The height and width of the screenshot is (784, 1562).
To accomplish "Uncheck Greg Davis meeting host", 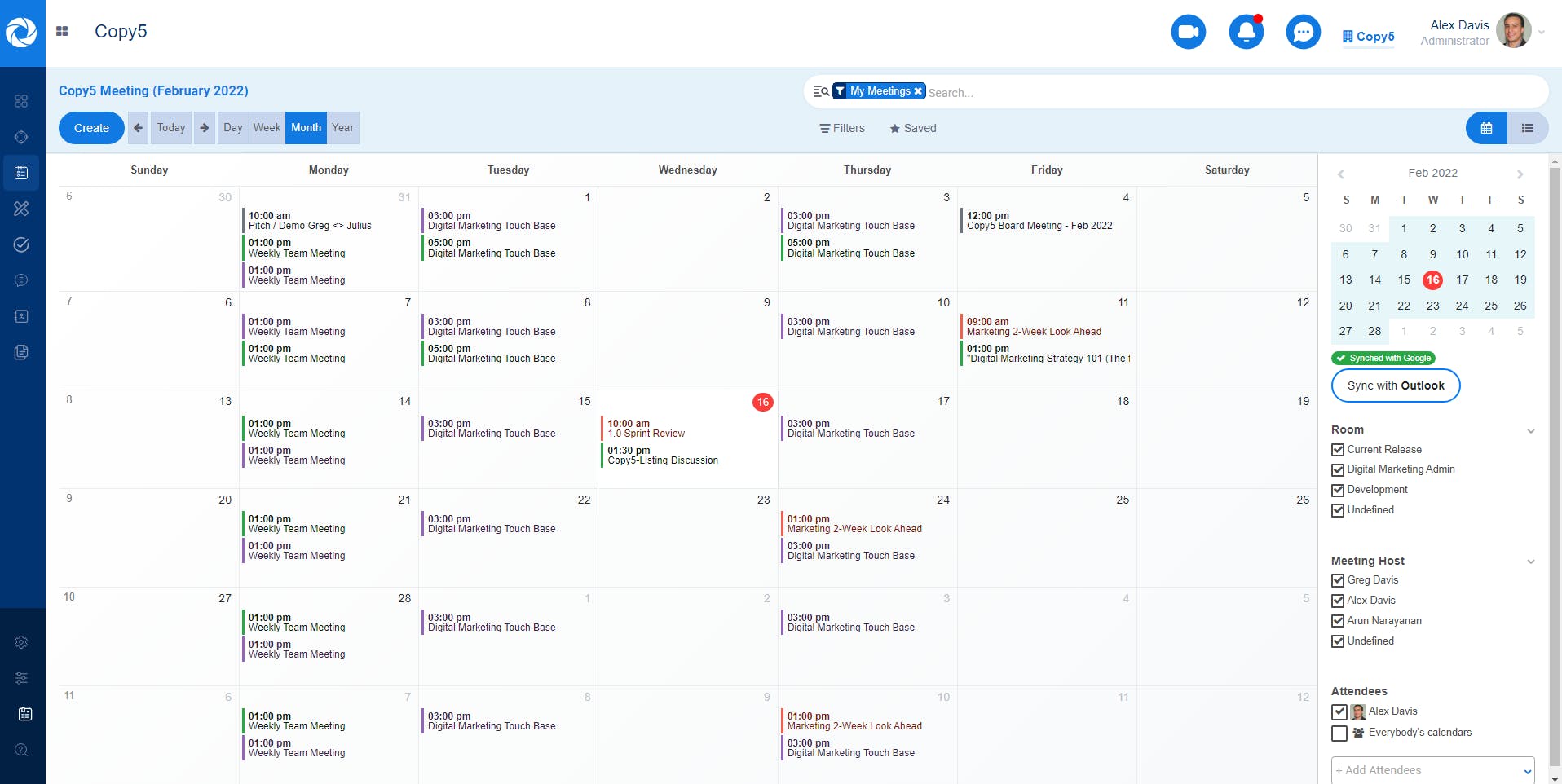I will (x=1338, y=581).
